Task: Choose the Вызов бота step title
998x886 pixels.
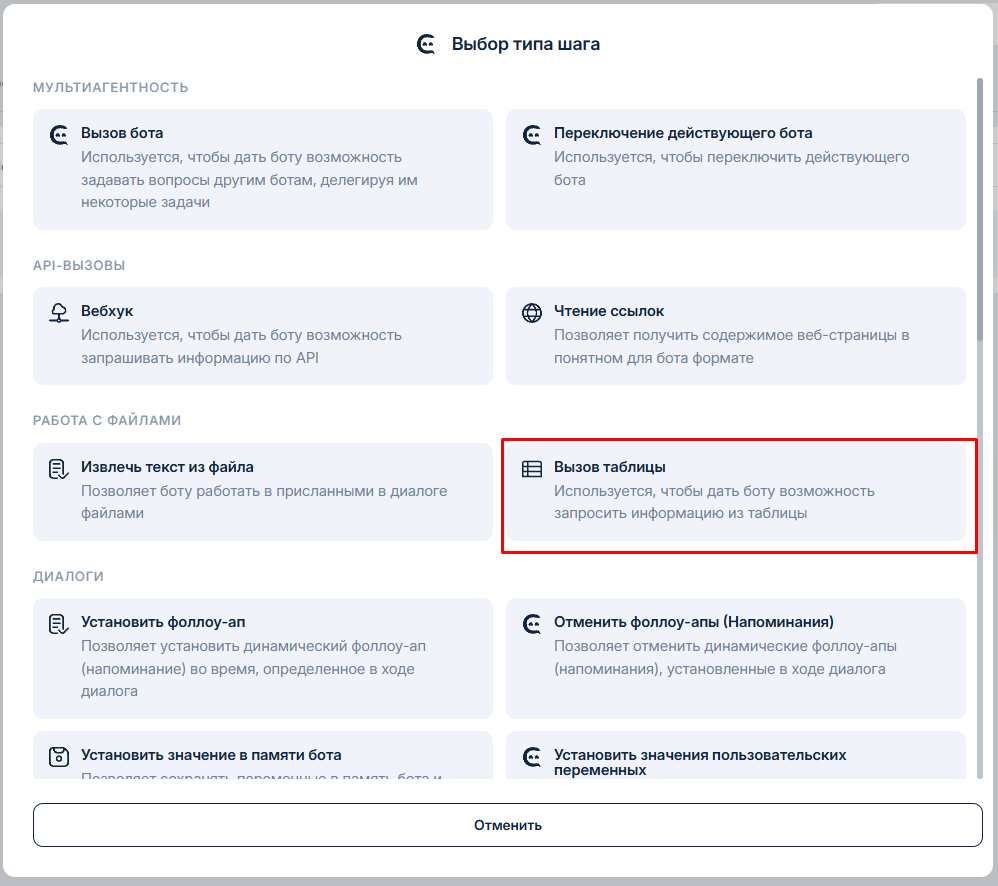Action: [122, 133]
